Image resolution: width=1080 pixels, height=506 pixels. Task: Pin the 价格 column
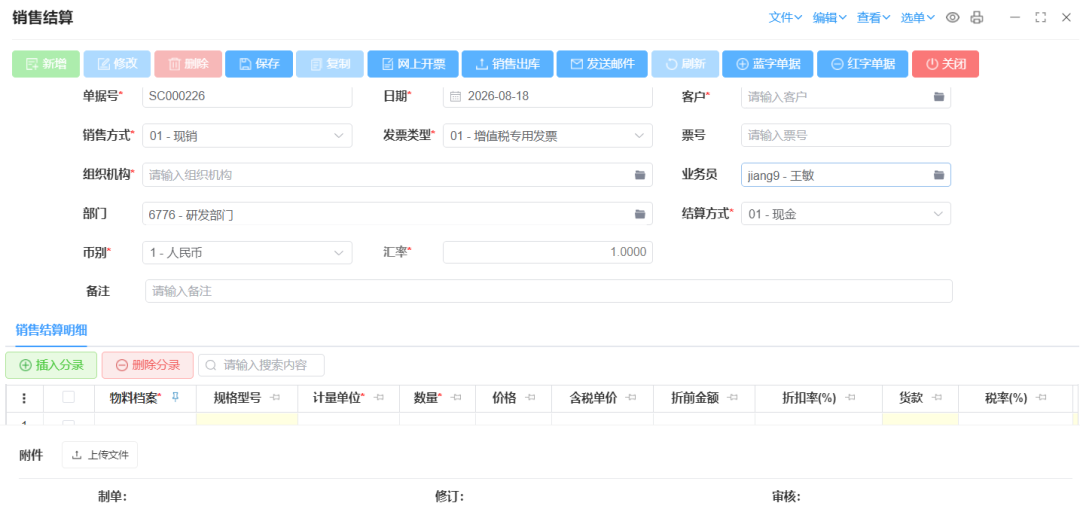click(x=530, y=397)
